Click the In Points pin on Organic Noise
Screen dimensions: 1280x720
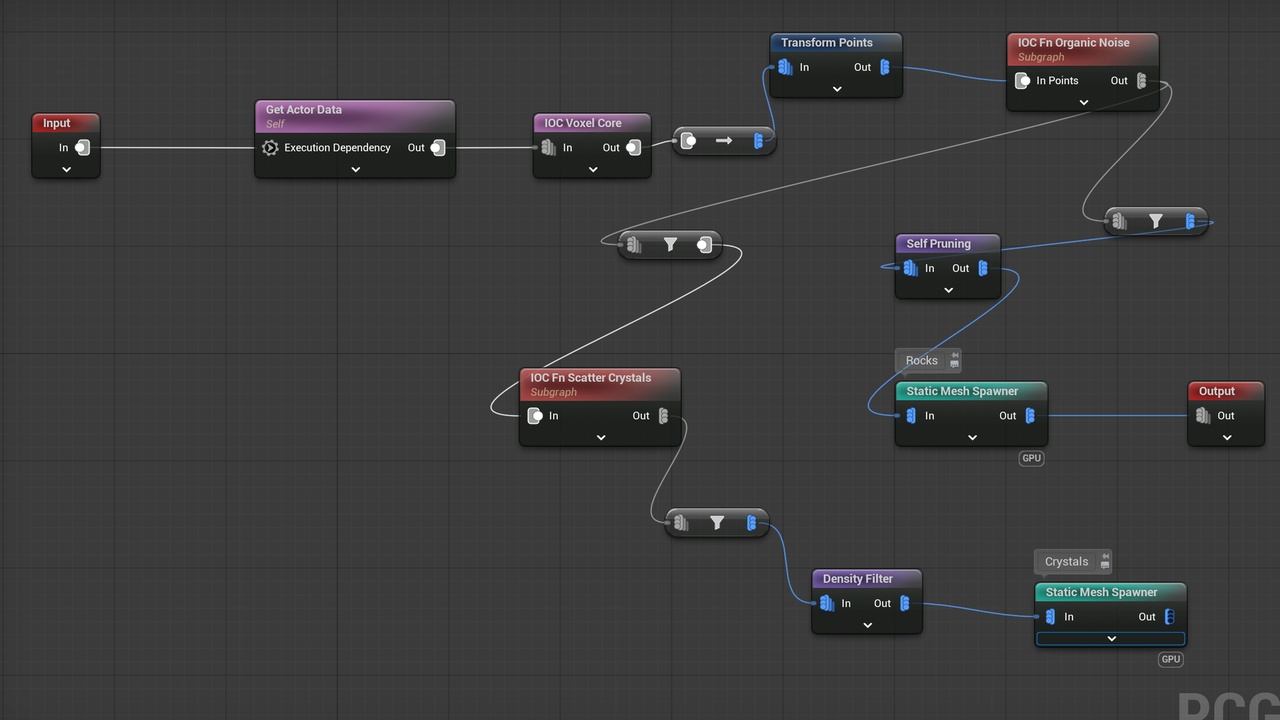(1022, 81)
